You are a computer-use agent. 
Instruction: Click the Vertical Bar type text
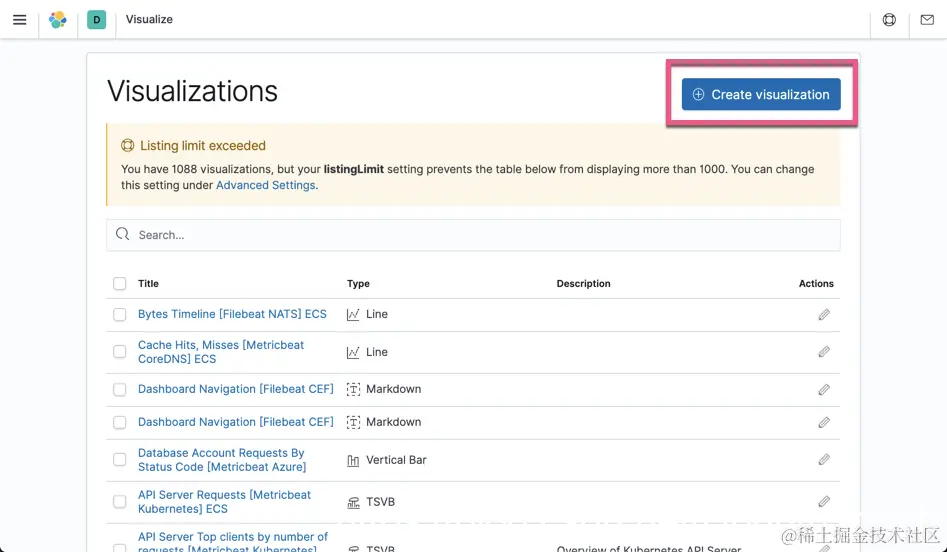(396, 460)
